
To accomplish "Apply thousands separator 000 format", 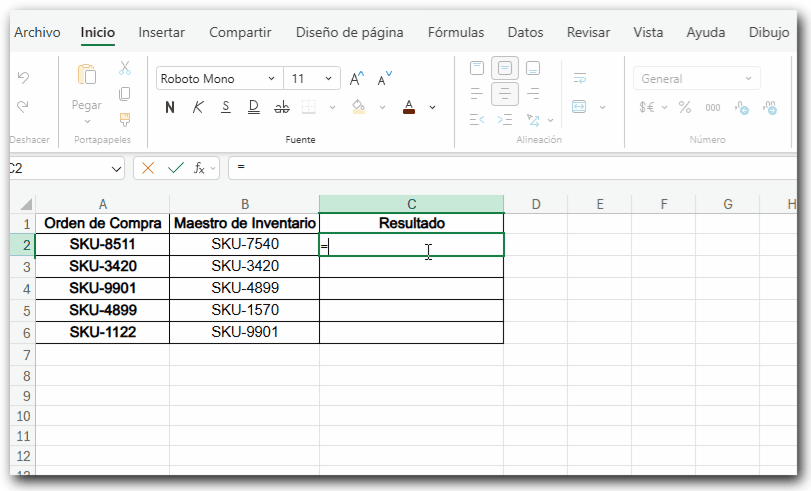I will tap(713, 108).
